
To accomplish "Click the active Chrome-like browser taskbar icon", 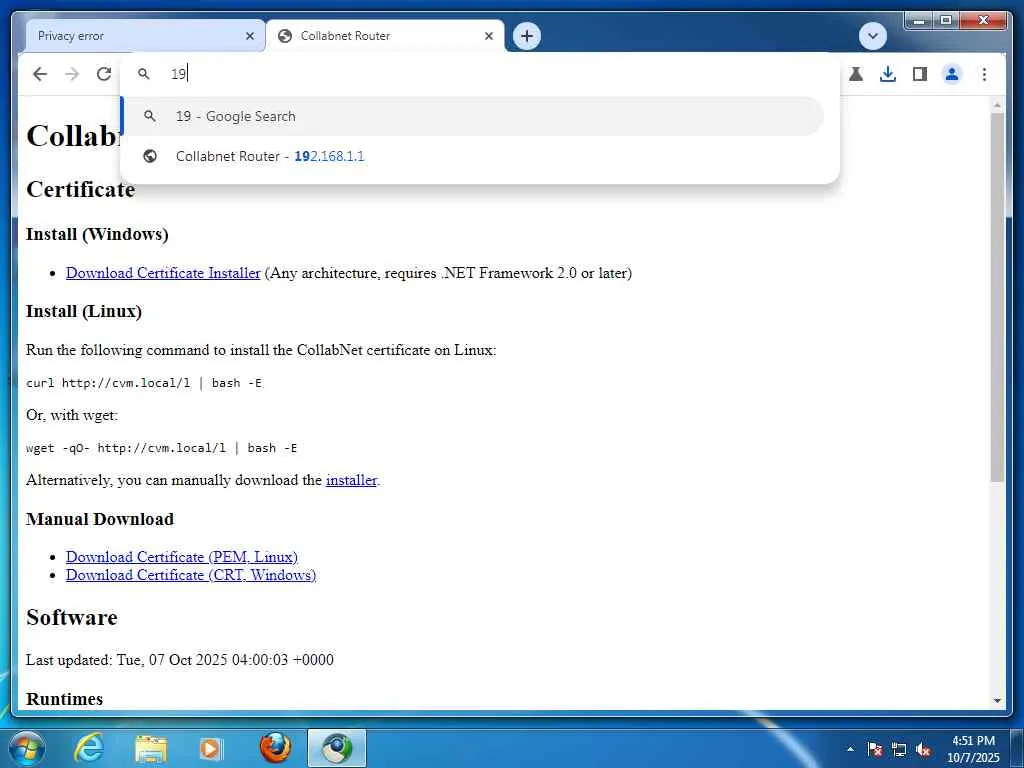I will pos(337,748).
